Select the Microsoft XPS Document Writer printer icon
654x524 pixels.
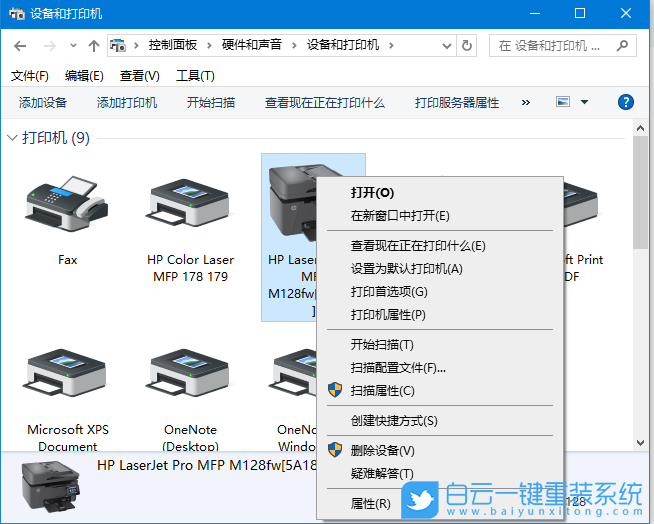pos(66,373)
